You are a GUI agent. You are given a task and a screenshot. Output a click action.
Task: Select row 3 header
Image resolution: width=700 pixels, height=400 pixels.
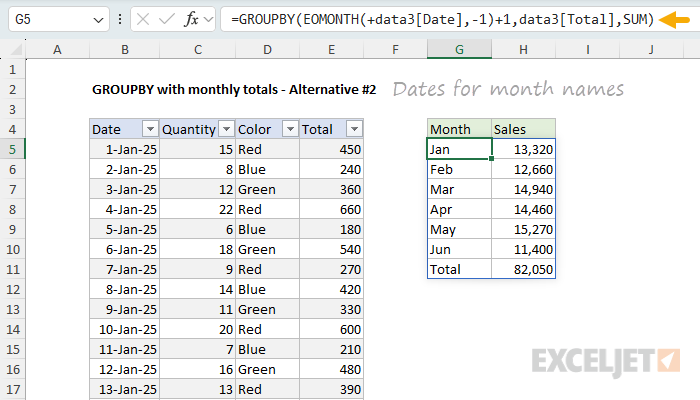(12, 109)
